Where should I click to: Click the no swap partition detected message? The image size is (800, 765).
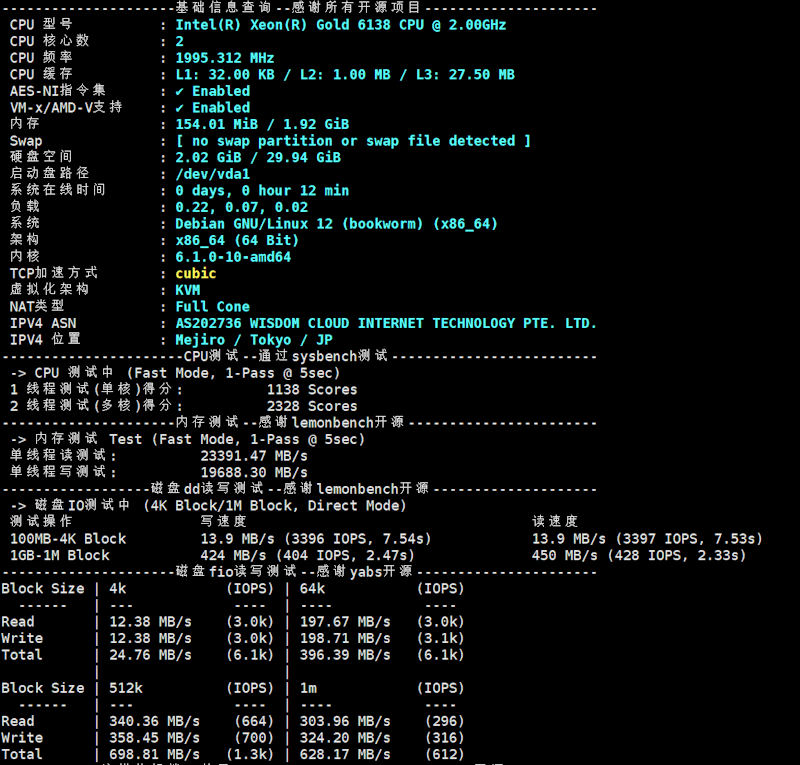click(x=352, y=141)
